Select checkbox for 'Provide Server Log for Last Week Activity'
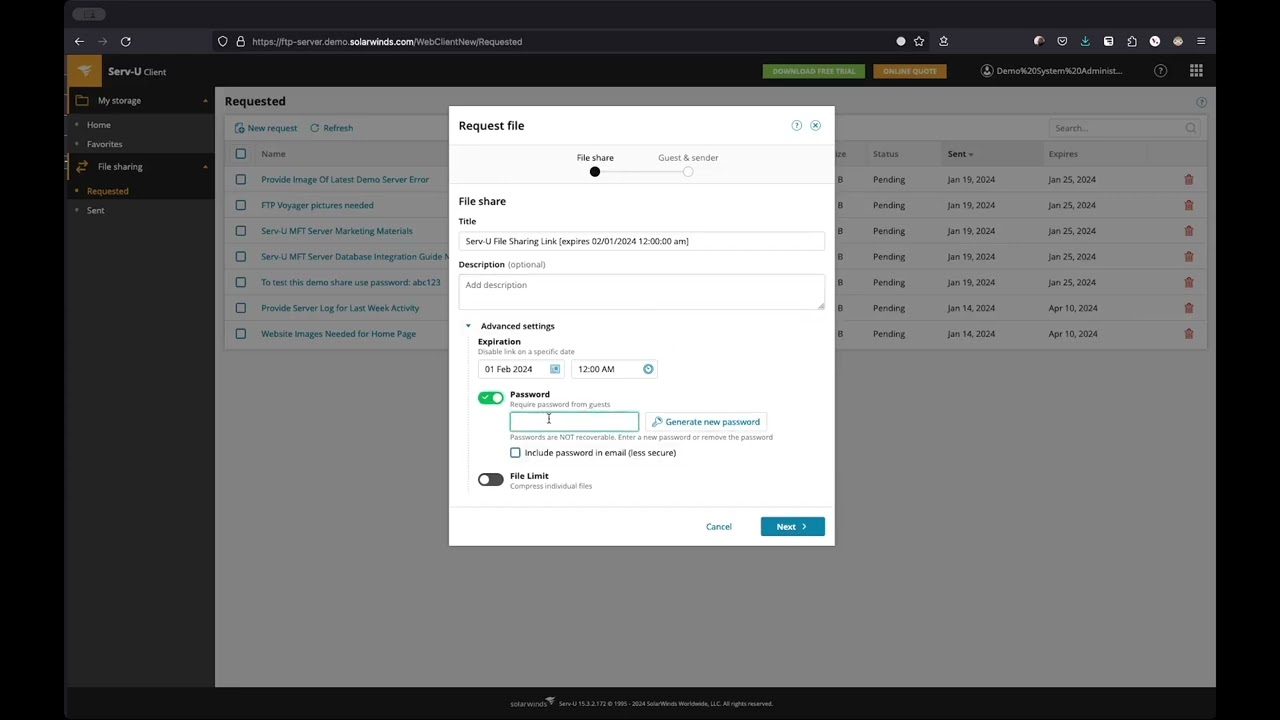Viewport: 1280px width, 720px height. (240, 308)
